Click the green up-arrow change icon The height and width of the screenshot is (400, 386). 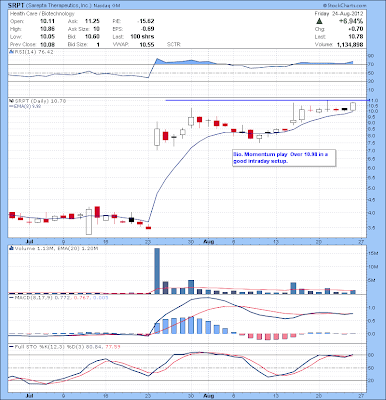pyautogui.click(x=319, y=21)
